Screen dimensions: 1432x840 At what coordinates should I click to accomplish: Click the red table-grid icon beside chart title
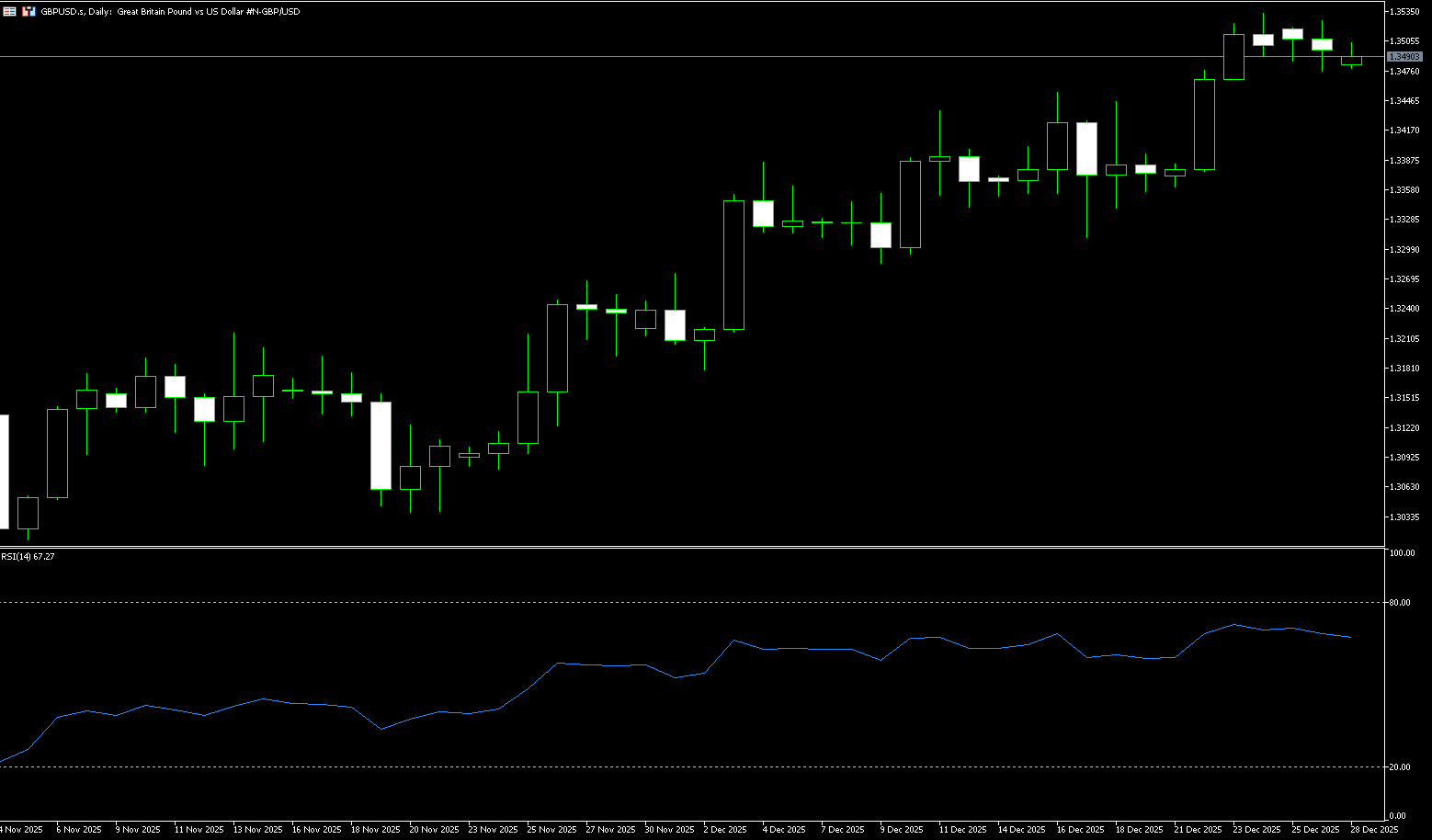point(9,12)
